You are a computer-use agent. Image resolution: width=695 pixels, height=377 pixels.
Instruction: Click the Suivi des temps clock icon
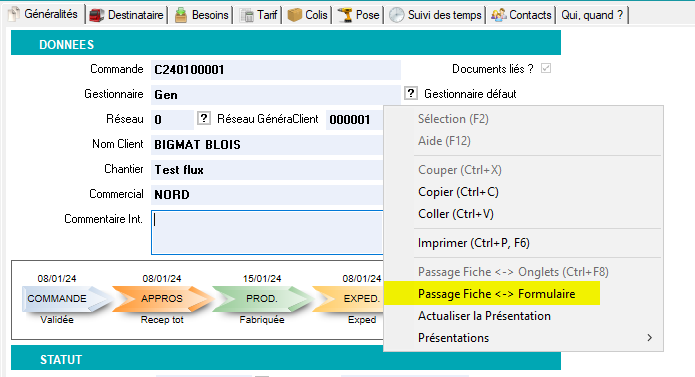pos(397,15)
